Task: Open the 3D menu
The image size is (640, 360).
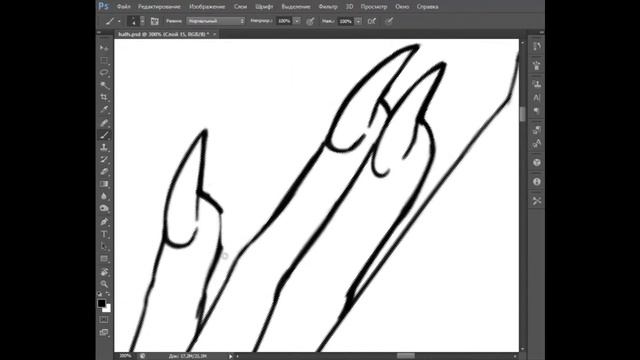Action: (x=349, y=7)
